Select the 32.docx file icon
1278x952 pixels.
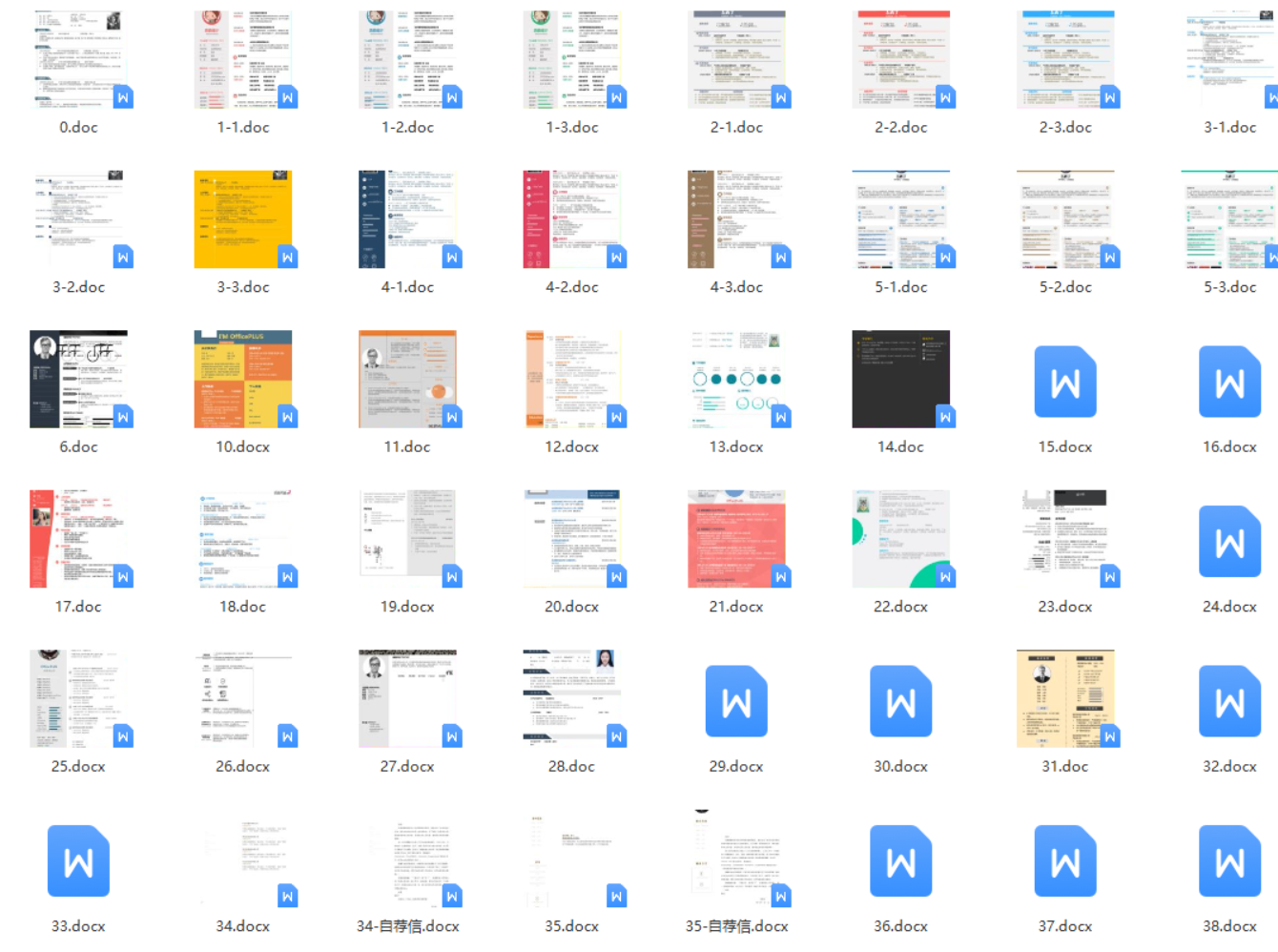(1228, 702)
